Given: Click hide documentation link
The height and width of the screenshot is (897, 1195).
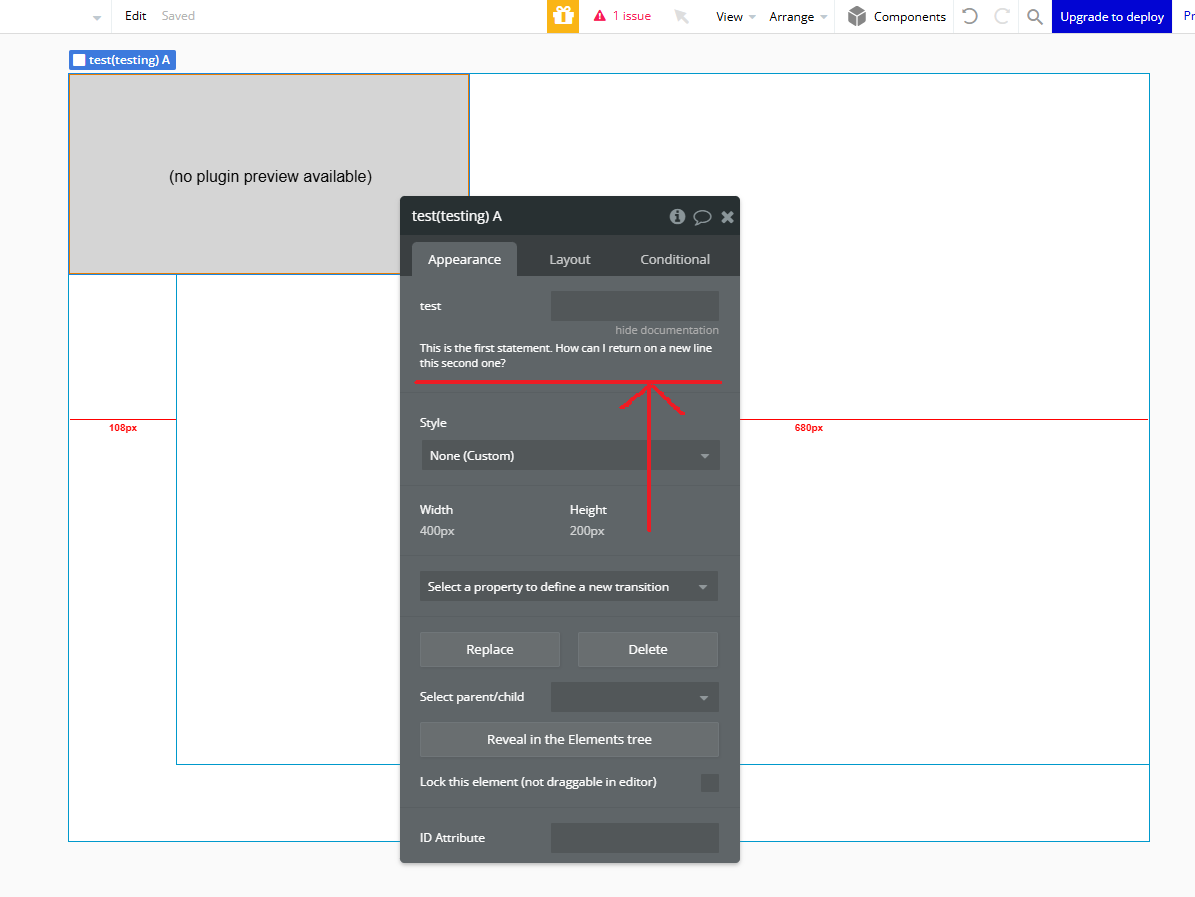Looking at the screenshot, I should tap(667, 330).
